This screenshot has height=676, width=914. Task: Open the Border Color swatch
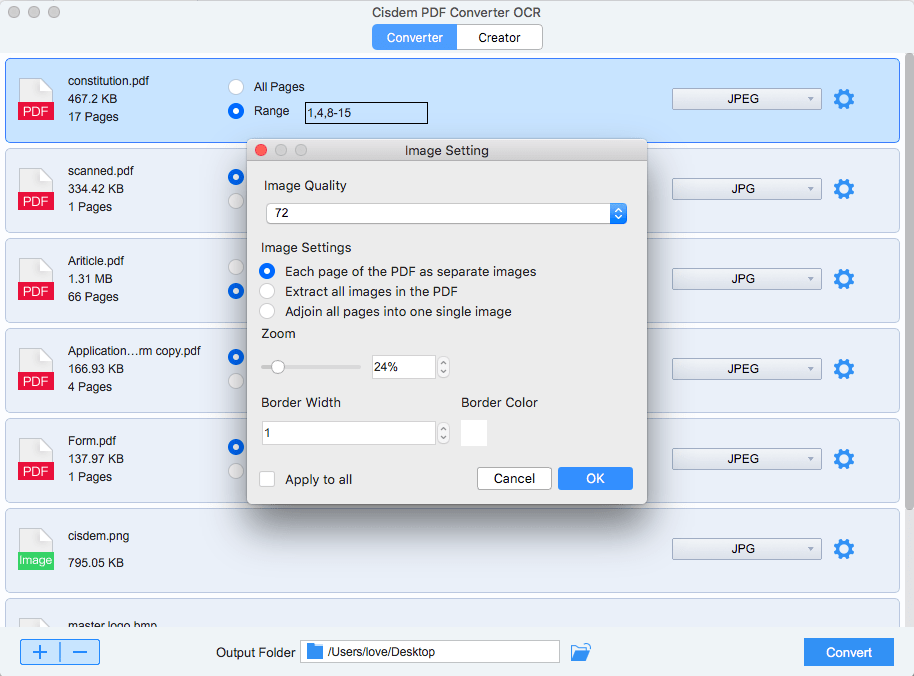pos(474,433)
